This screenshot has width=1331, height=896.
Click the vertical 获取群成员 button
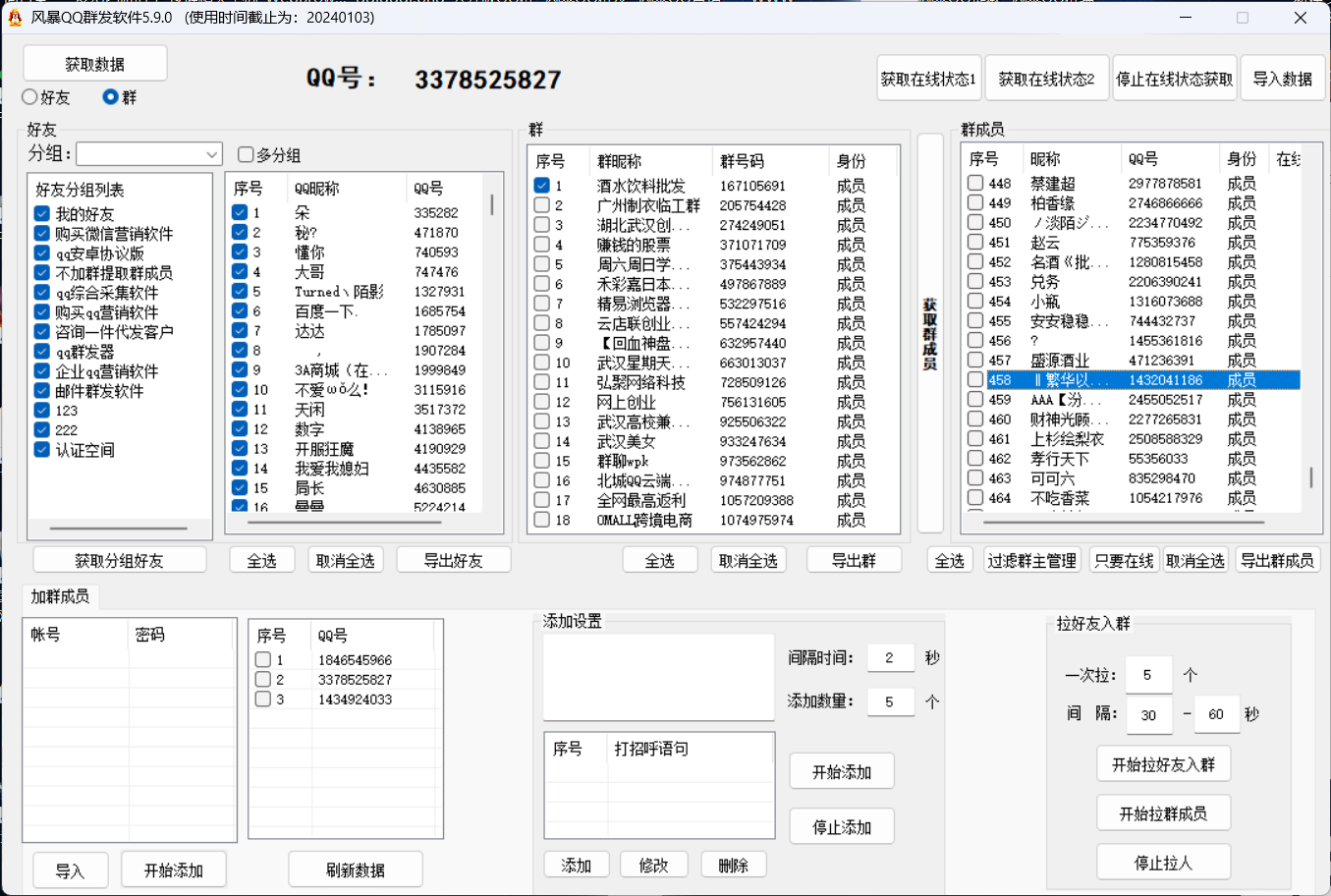pos(929,333)
